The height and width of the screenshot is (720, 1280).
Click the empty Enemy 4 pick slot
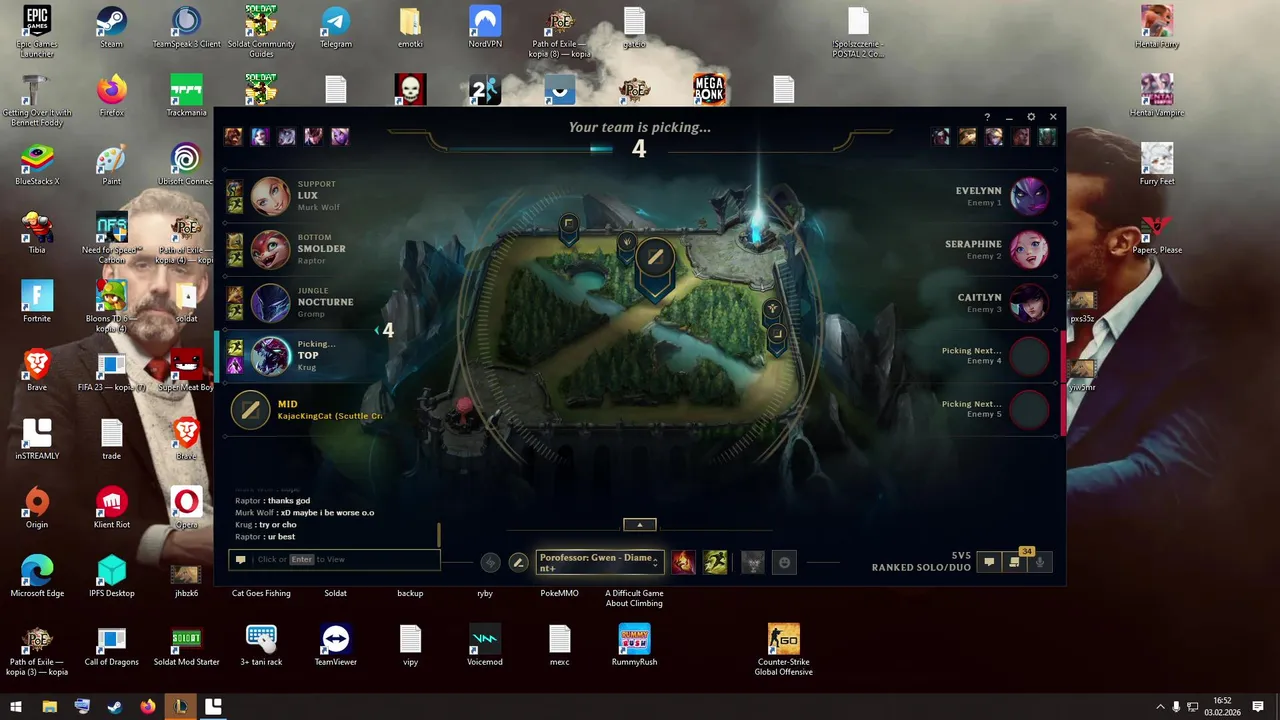[1029, 357]
